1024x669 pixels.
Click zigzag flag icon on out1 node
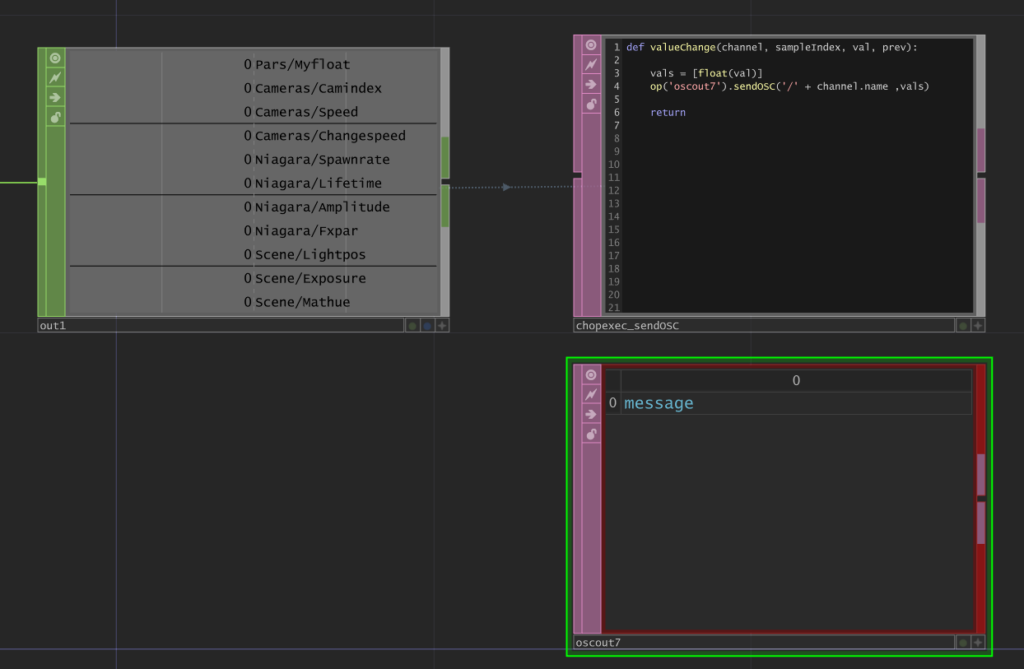pos(55,77)
